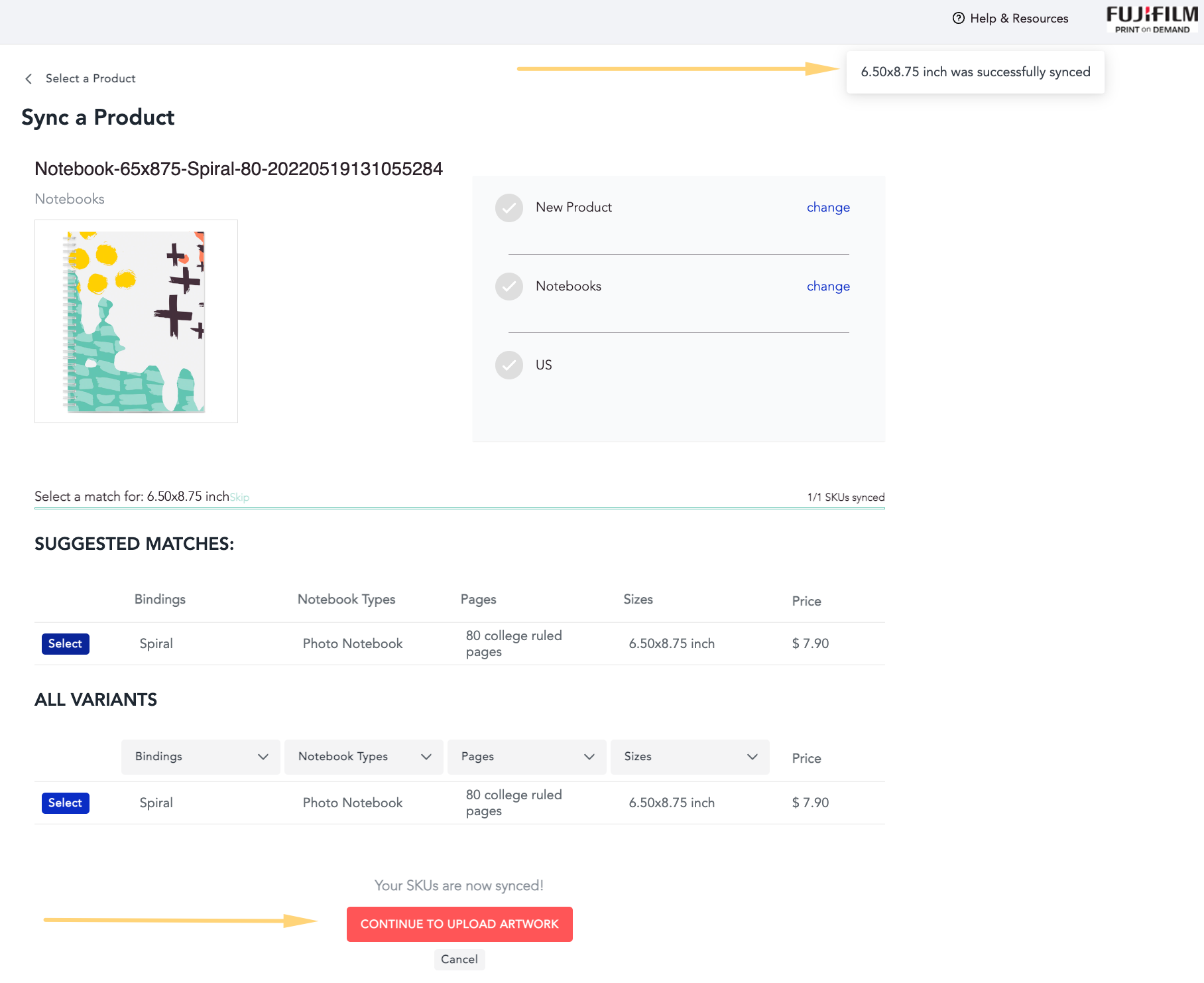Skip matching for 6.50x8.75 inch
The image size is (1204, 983).
coord(240,497)
